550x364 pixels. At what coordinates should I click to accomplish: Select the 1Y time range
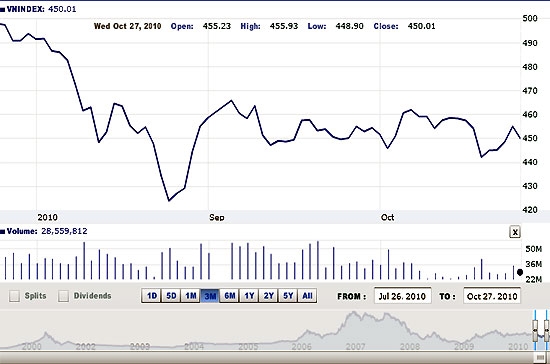[x=249, y=296]
